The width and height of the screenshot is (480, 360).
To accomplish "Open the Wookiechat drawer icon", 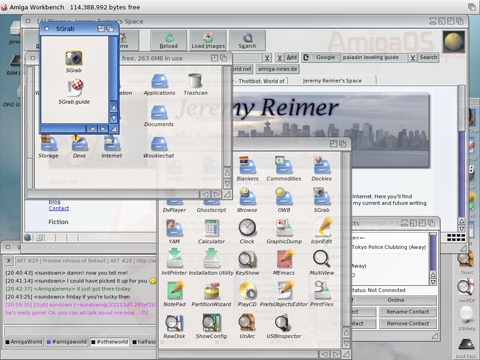I will pyautogui.click(x=159, y=144).
